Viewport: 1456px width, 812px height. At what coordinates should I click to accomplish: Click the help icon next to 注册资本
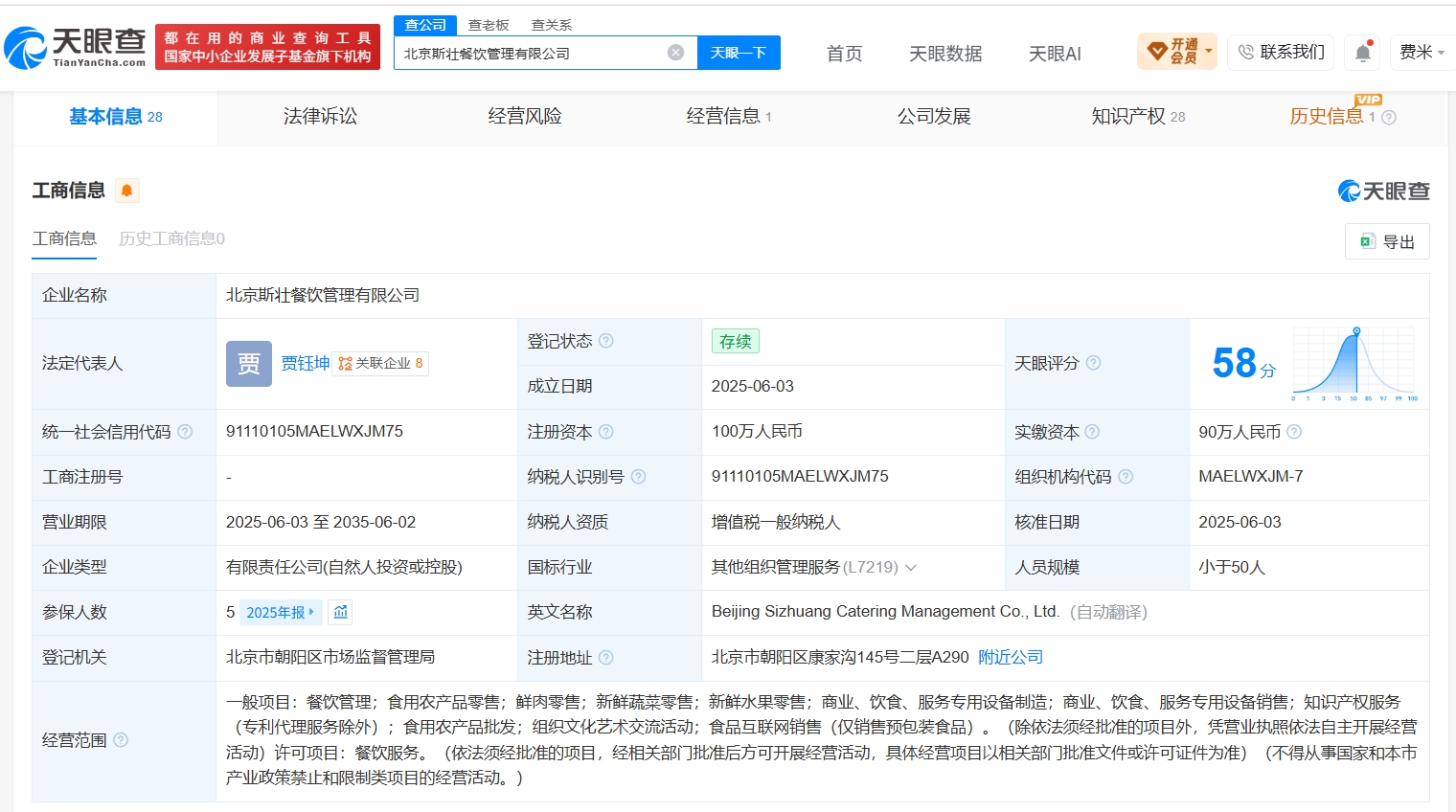[x=606, y=432]
